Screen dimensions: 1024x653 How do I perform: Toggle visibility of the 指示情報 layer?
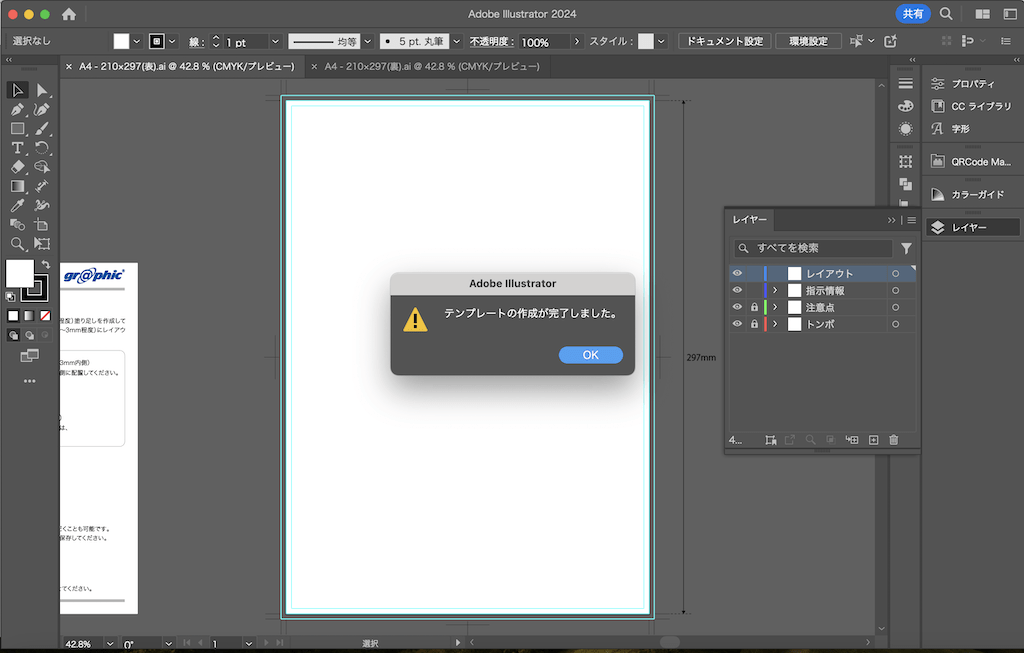(737, 290)
